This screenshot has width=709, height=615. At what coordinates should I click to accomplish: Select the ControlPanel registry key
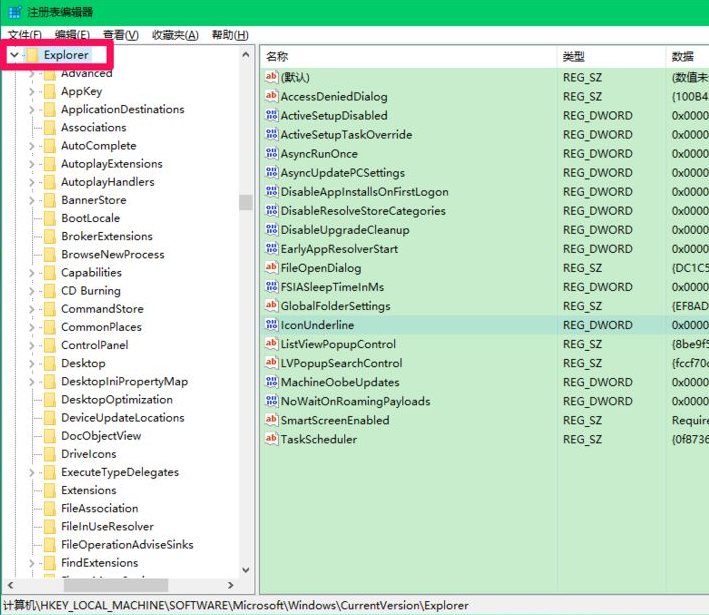tap(94, 345)
